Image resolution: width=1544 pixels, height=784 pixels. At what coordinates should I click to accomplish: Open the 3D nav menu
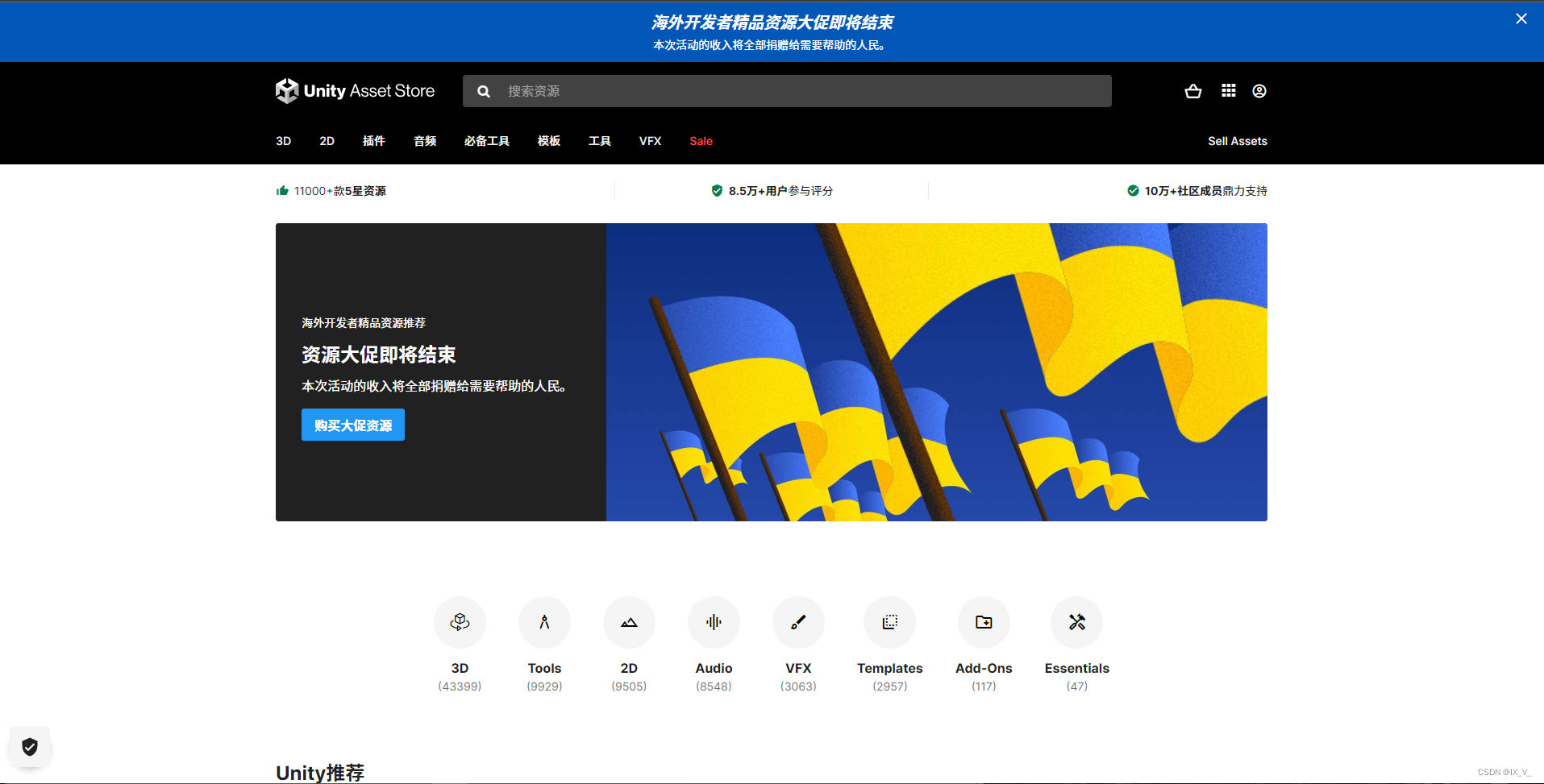283,141
